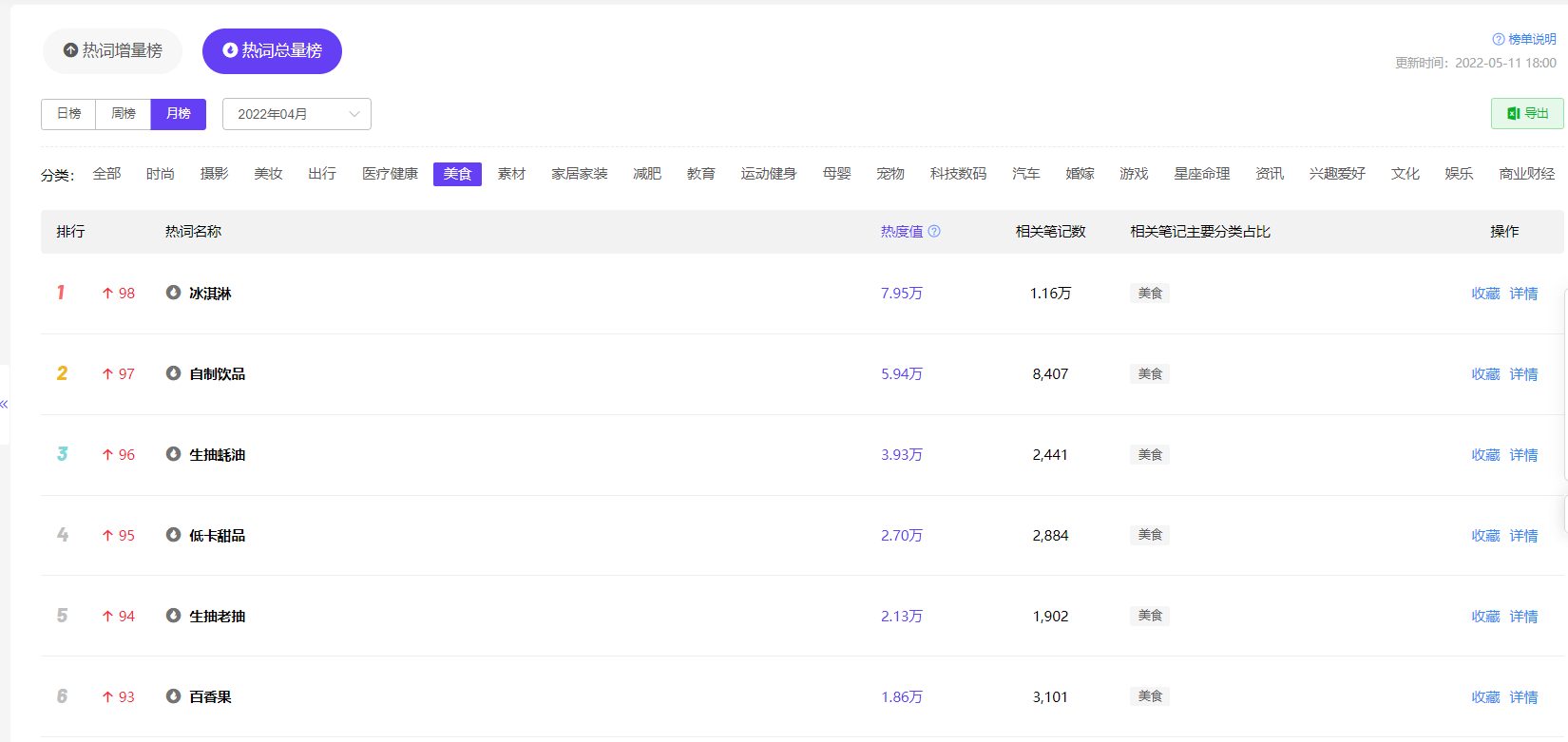1568x742 pixels.
Task: Click 收藏 for 冰淇淋 row
Action: pos(1485,294)
